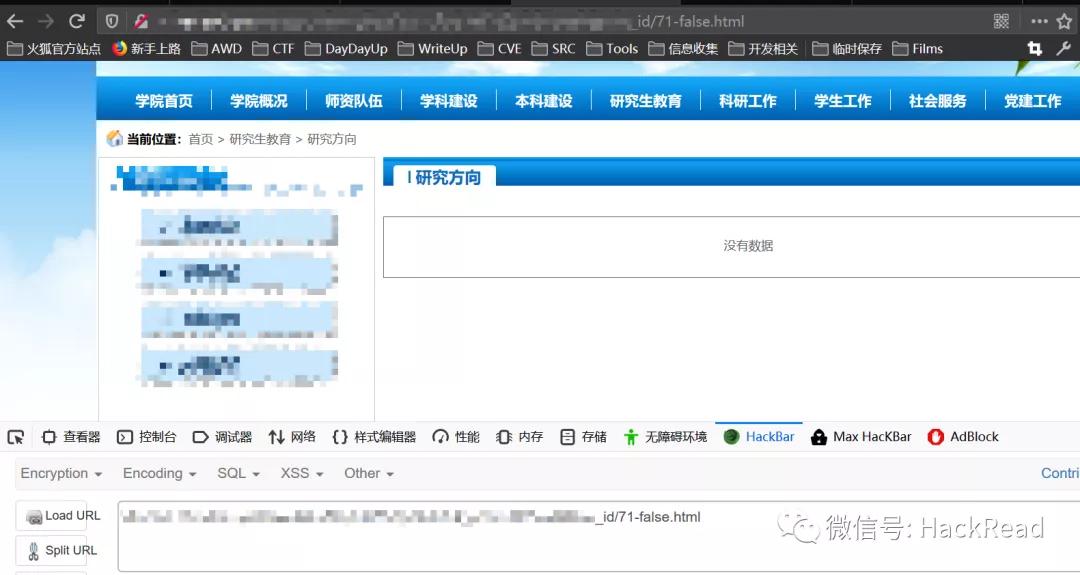Image resolution: width=1080 pixels, height=575 pixels.
Task: Bookmark this page with the star icon
Action: point(1064,21)
